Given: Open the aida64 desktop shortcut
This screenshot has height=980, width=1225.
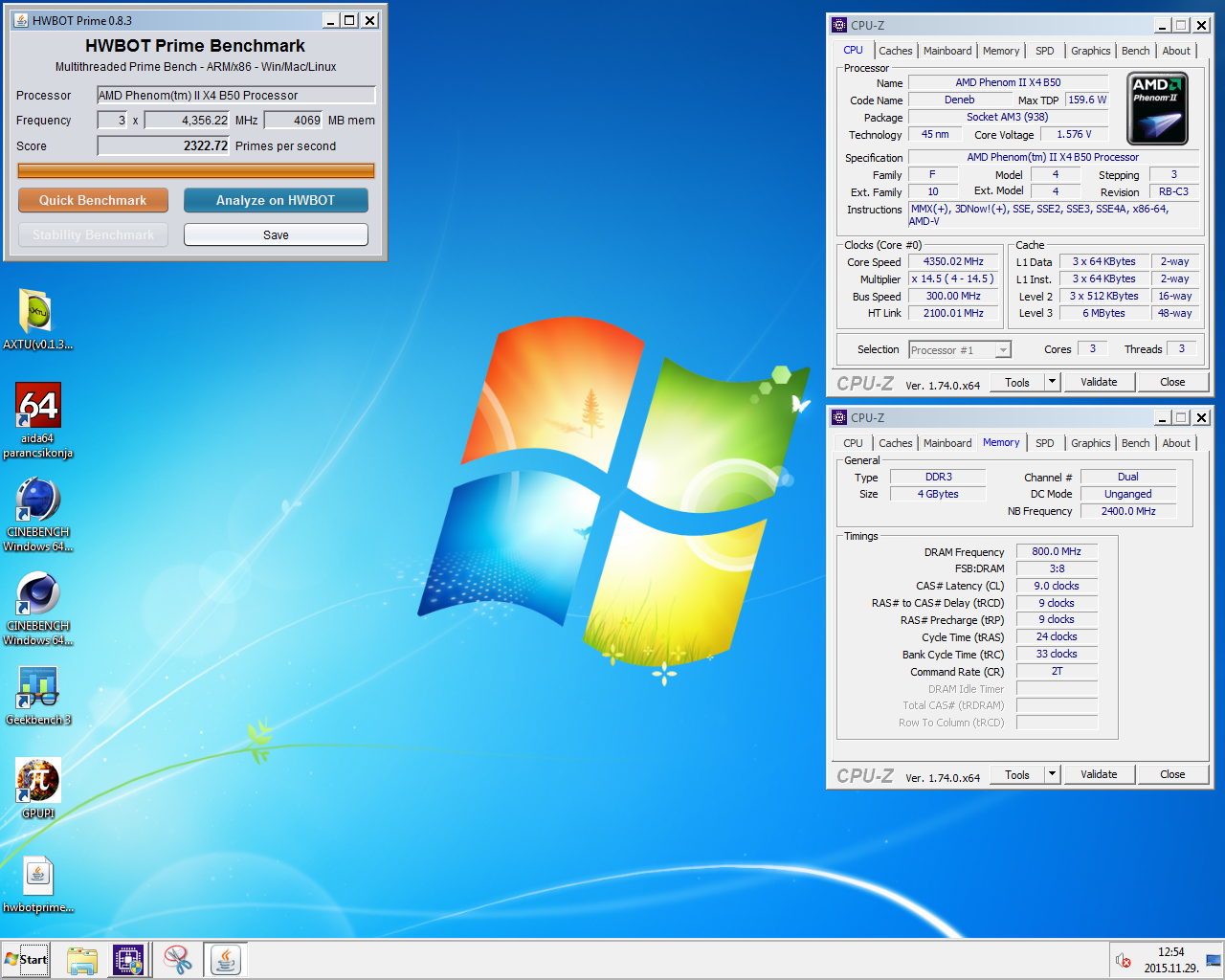Looking at the screenshot, I should pos(37,420).
